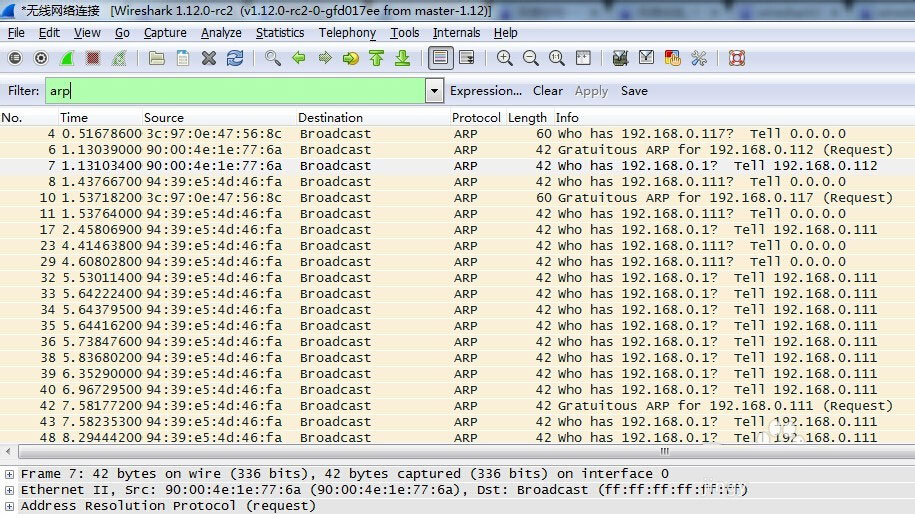
Task: Go back in packet history arrow
Action: (299, 58)
